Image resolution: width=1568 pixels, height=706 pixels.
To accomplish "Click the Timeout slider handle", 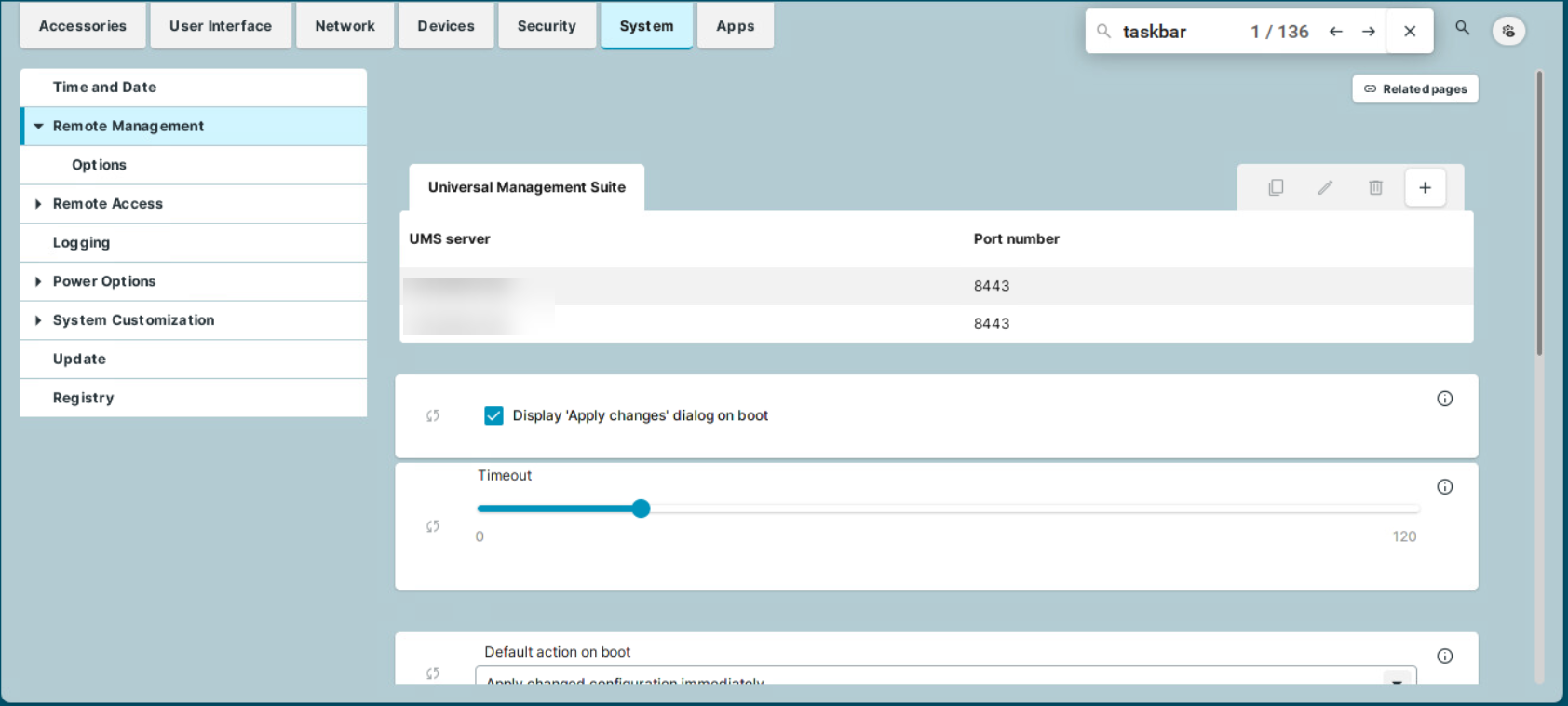I will click(x=641, y=509).
